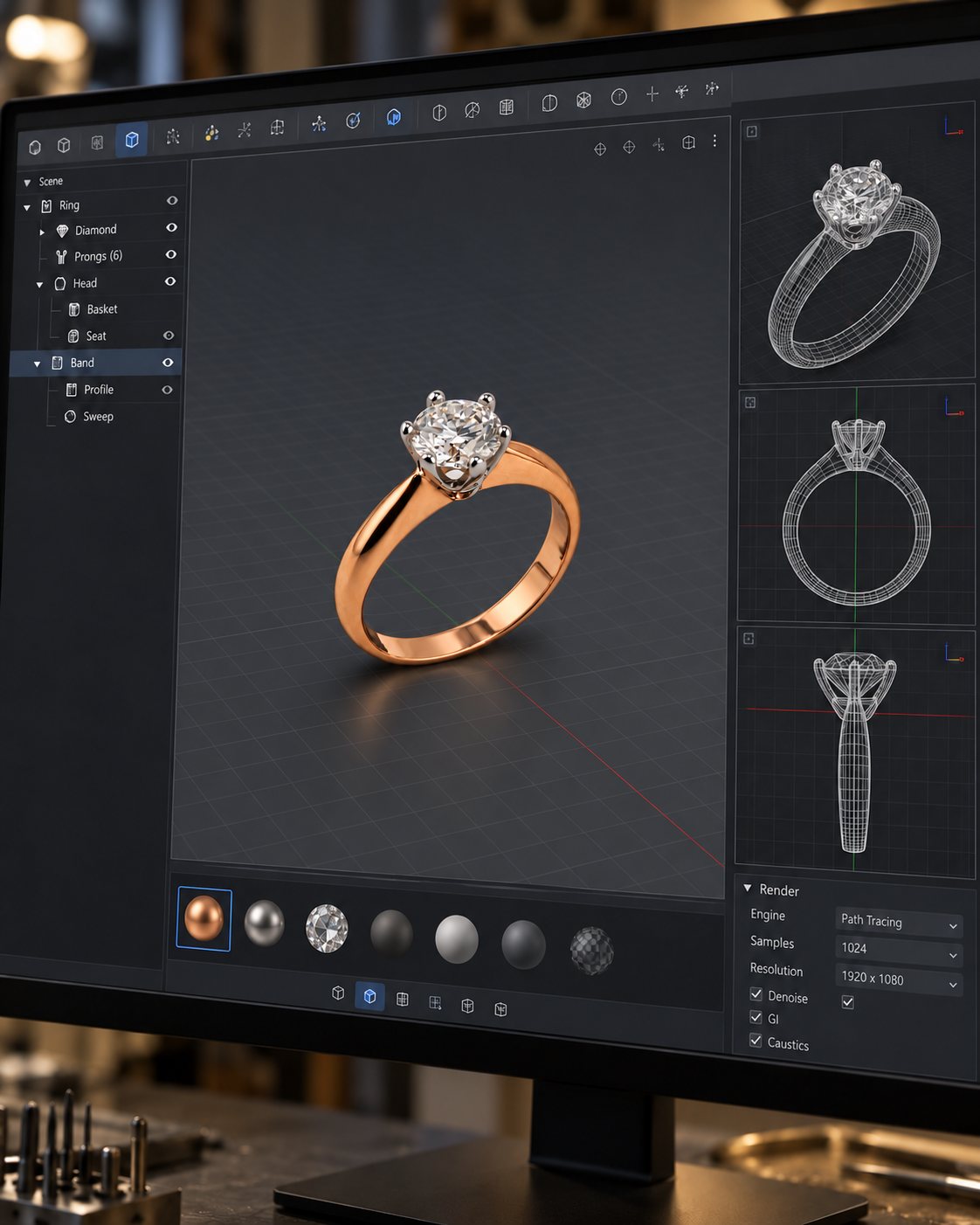Pick the rose gold material swatch
Viewport: 980px width, 1225px height.
(204, 918)
